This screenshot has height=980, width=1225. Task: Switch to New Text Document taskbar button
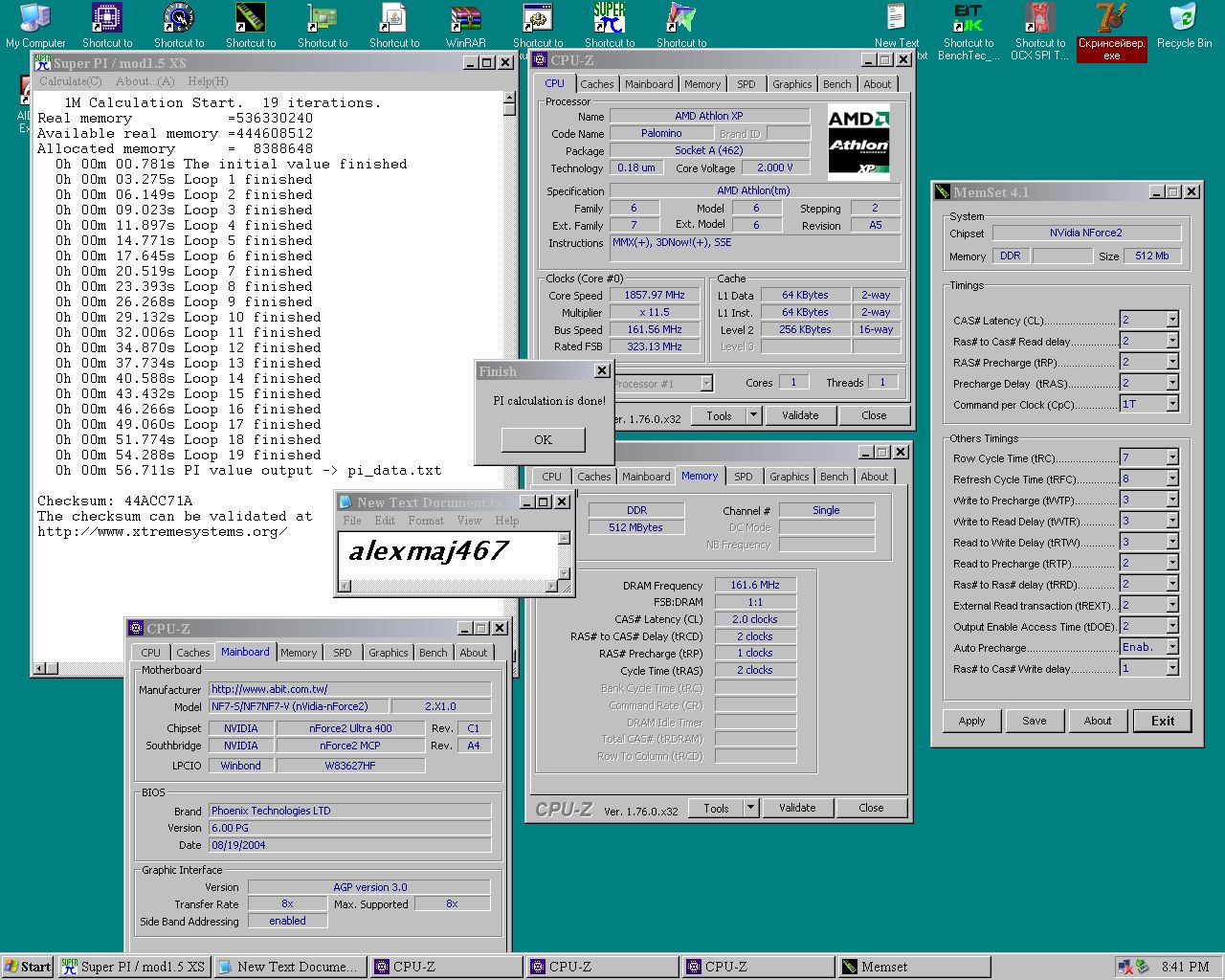coord(289,967)
